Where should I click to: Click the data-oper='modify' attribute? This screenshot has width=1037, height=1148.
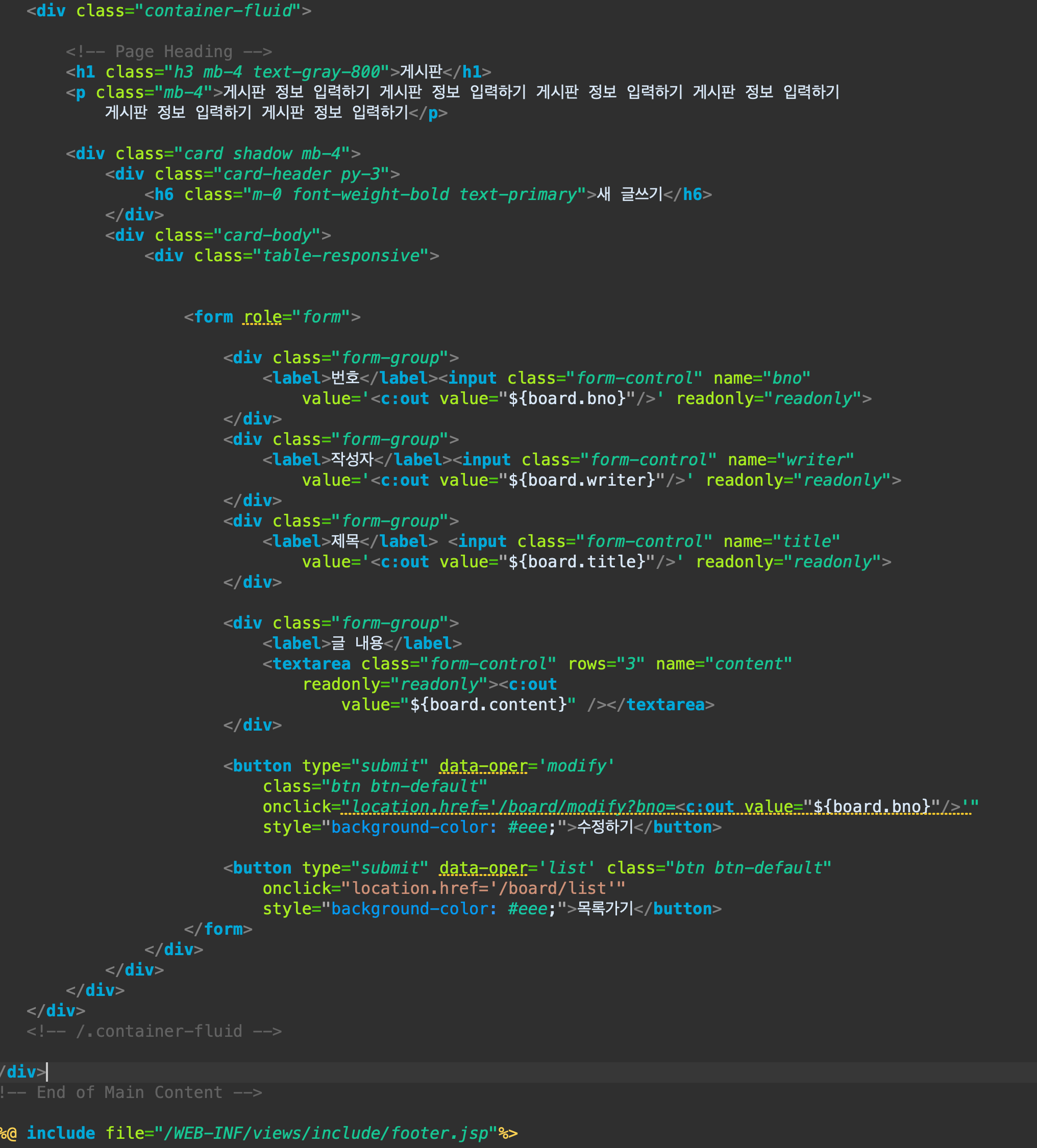[526, 766]
